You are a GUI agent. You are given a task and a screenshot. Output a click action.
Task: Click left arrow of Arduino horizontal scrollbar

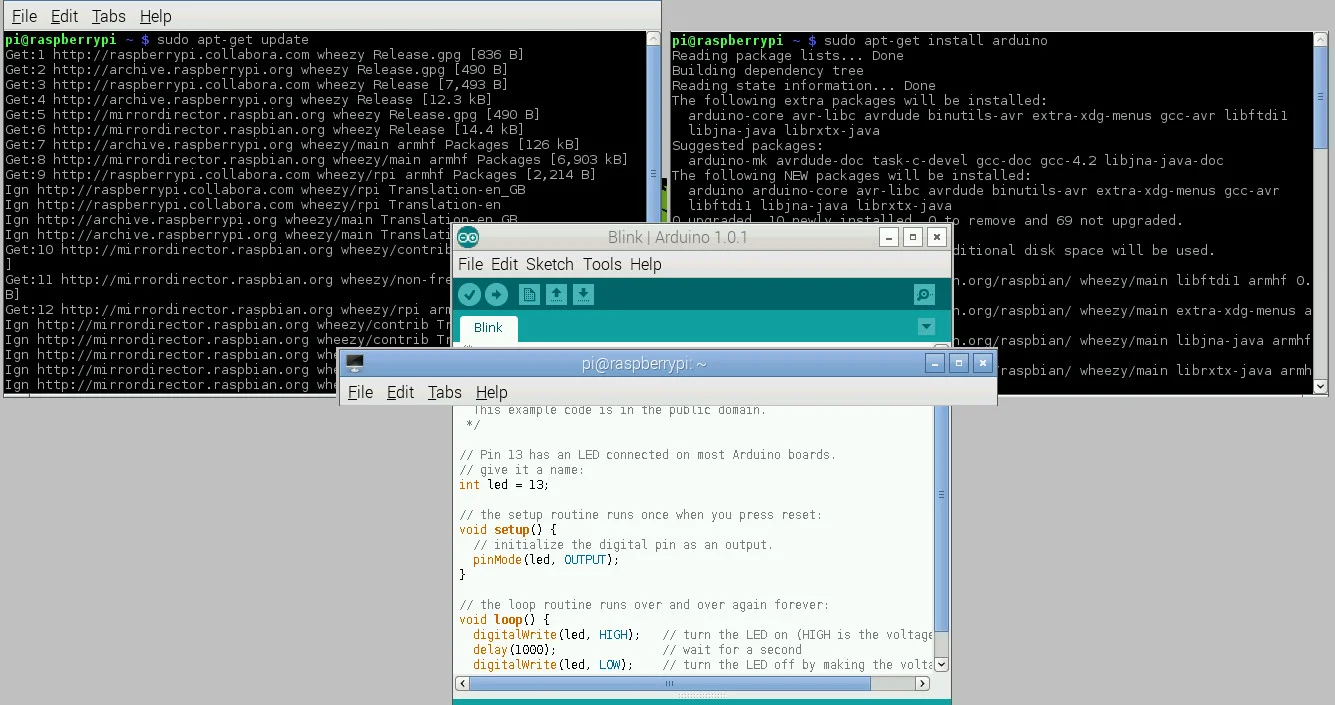[462, 684]
